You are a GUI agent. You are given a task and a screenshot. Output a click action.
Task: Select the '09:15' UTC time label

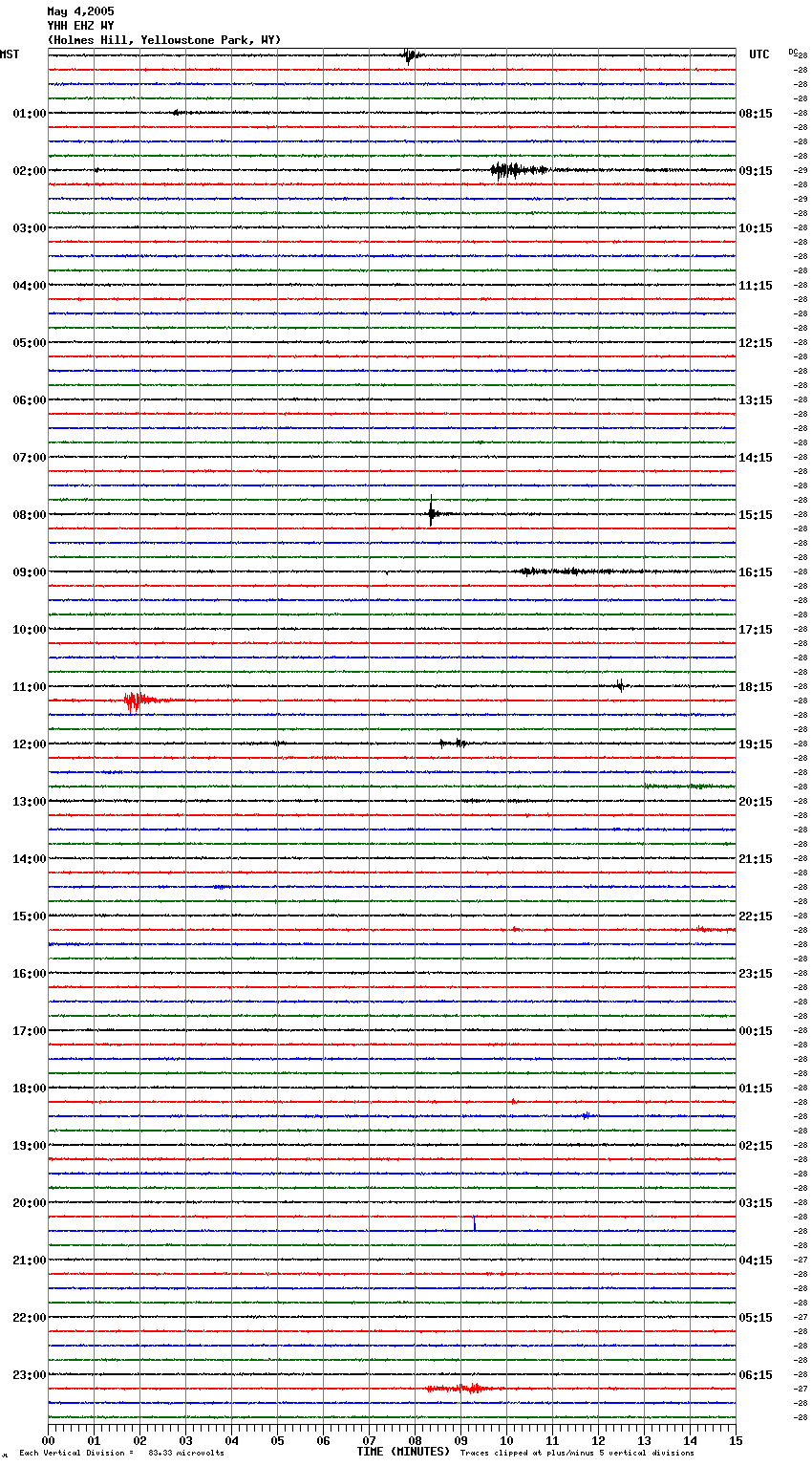pos(756,171)
